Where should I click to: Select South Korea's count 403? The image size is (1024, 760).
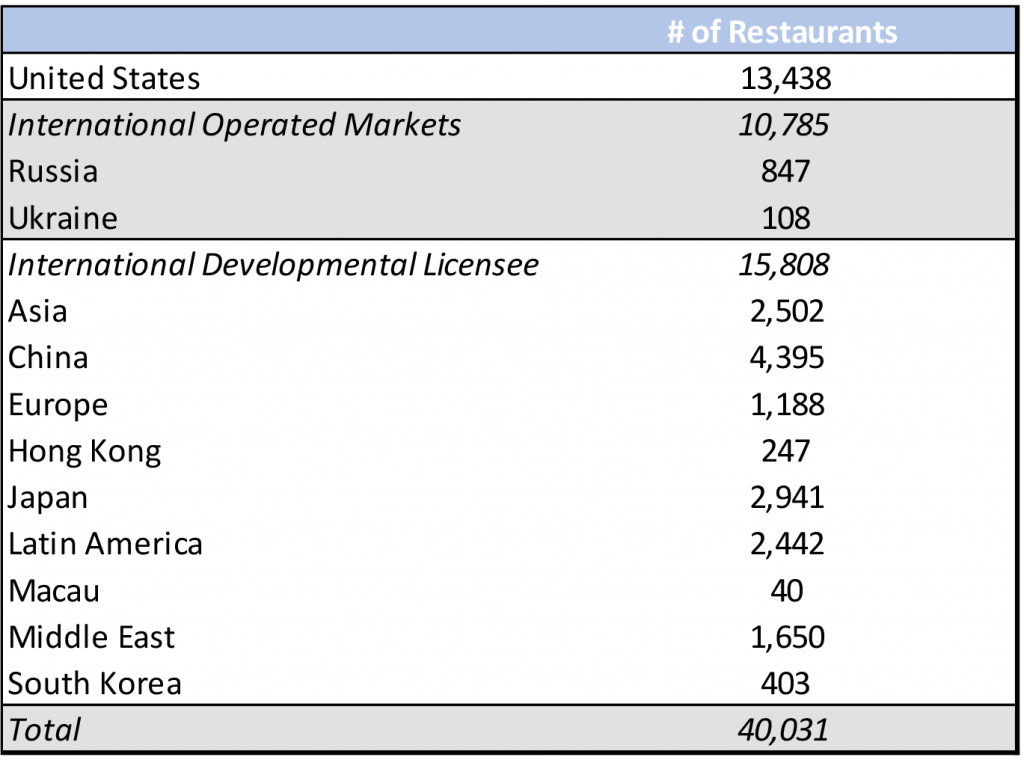click(x=786, y=684)
